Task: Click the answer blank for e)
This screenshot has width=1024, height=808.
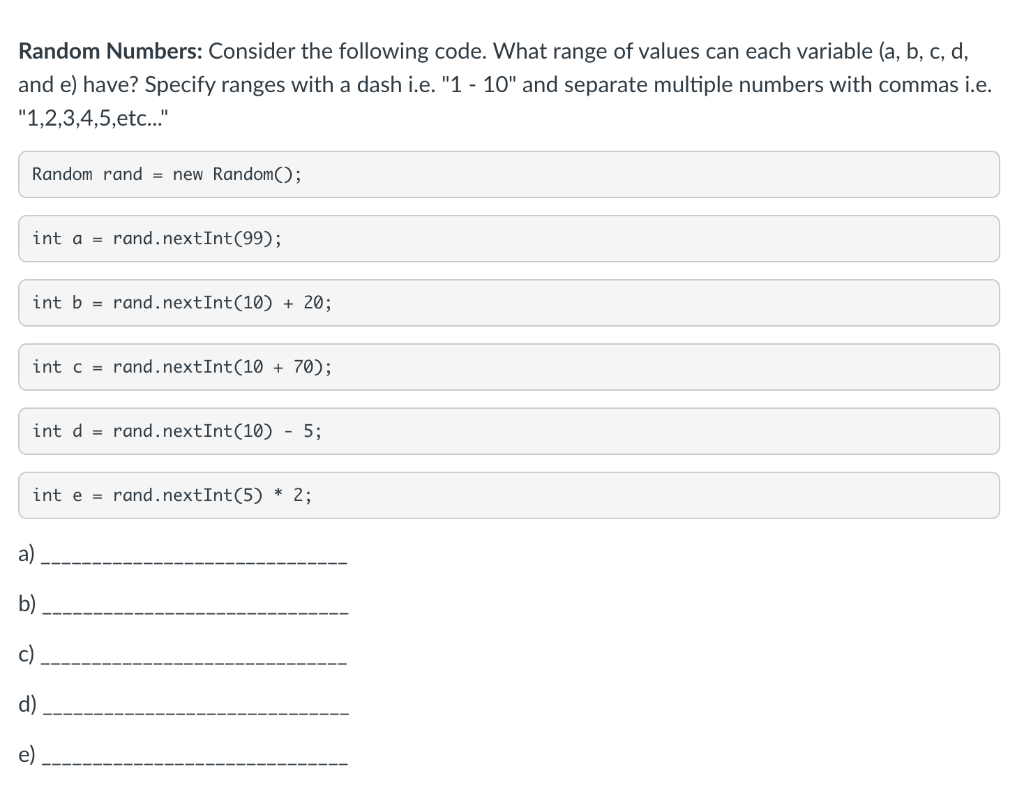Action: click(x=195, y=762)
